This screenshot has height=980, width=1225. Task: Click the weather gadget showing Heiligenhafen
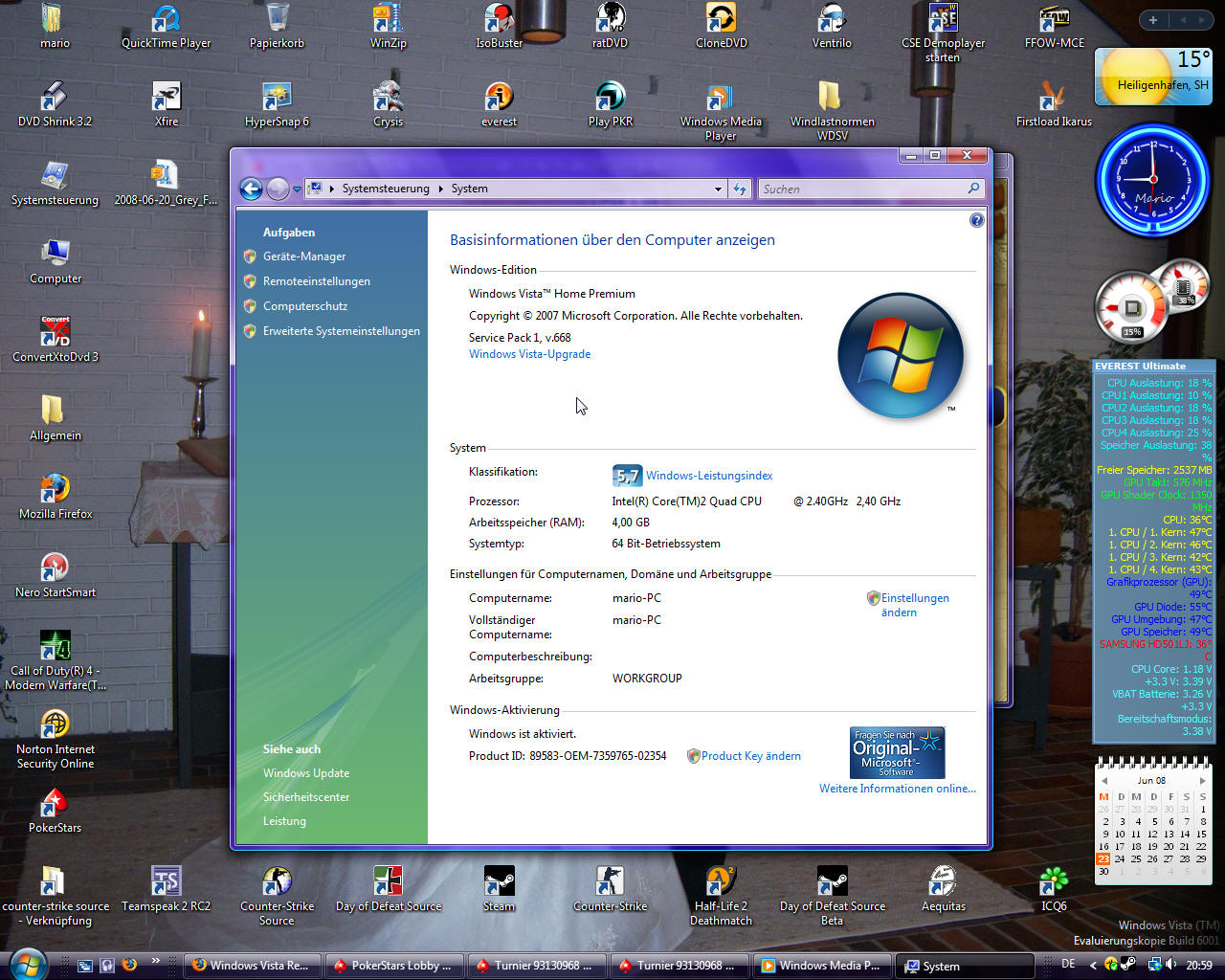pos(1153,77)
